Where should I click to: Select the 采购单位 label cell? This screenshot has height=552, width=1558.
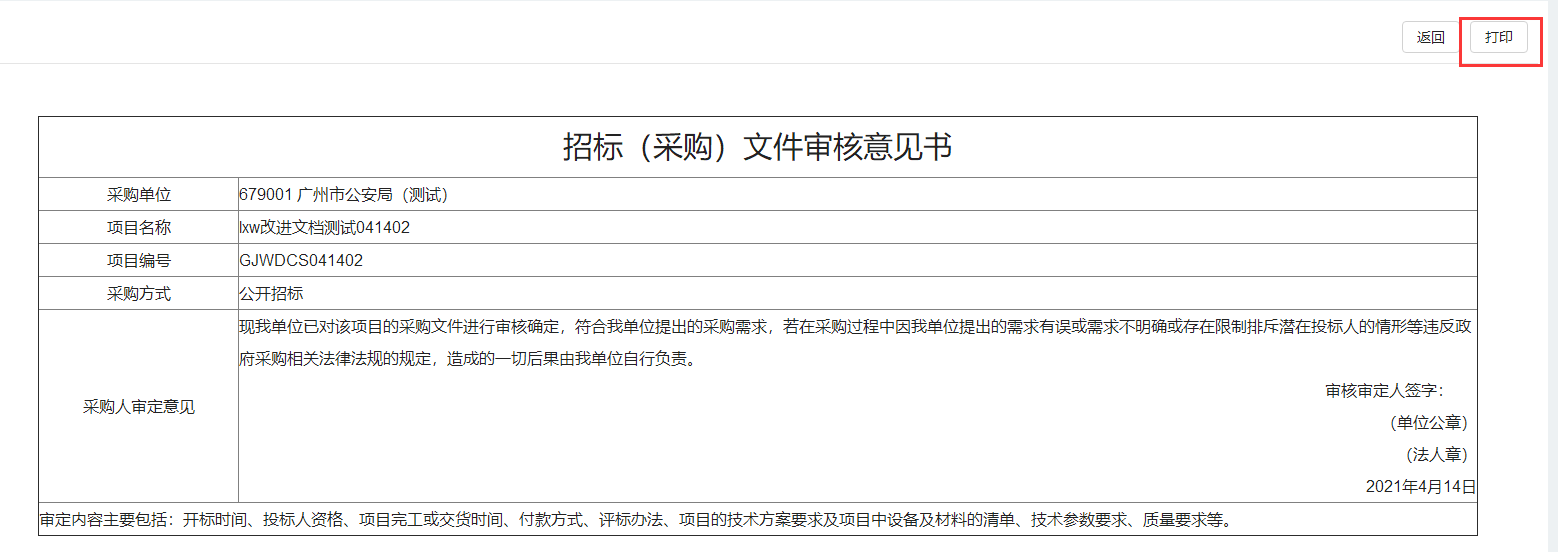point(139,194)
